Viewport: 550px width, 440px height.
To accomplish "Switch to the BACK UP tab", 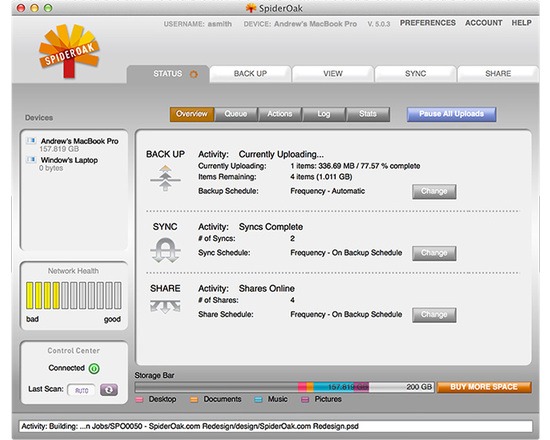I will (x=250, y=74).
